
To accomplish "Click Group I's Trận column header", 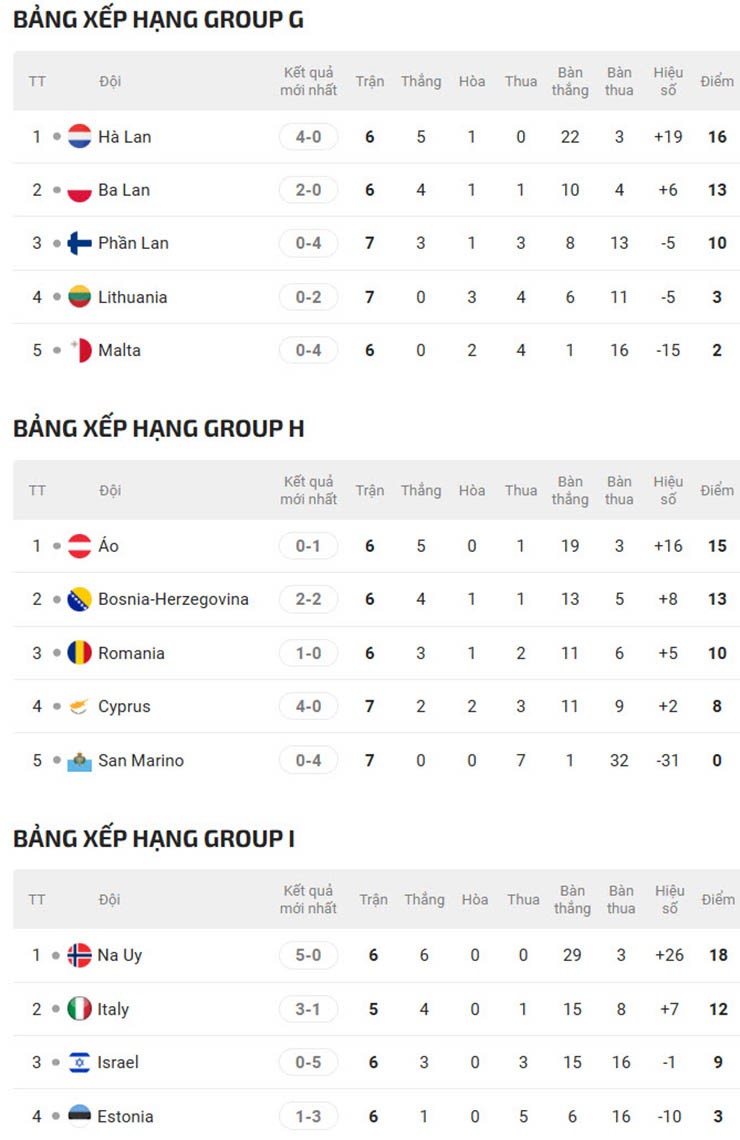I will [x=373, y=899].
